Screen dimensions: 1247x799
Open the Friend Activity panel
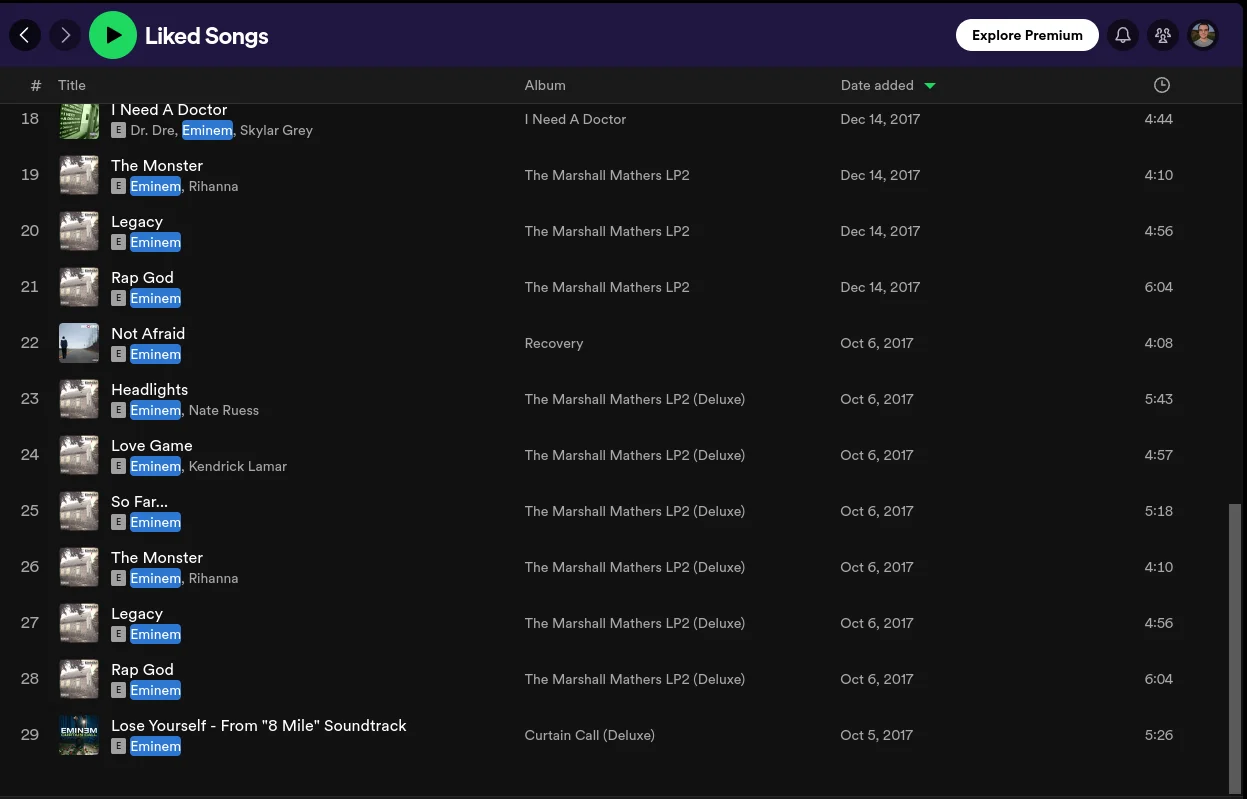pyautogui.click(x=1162, y=35)
